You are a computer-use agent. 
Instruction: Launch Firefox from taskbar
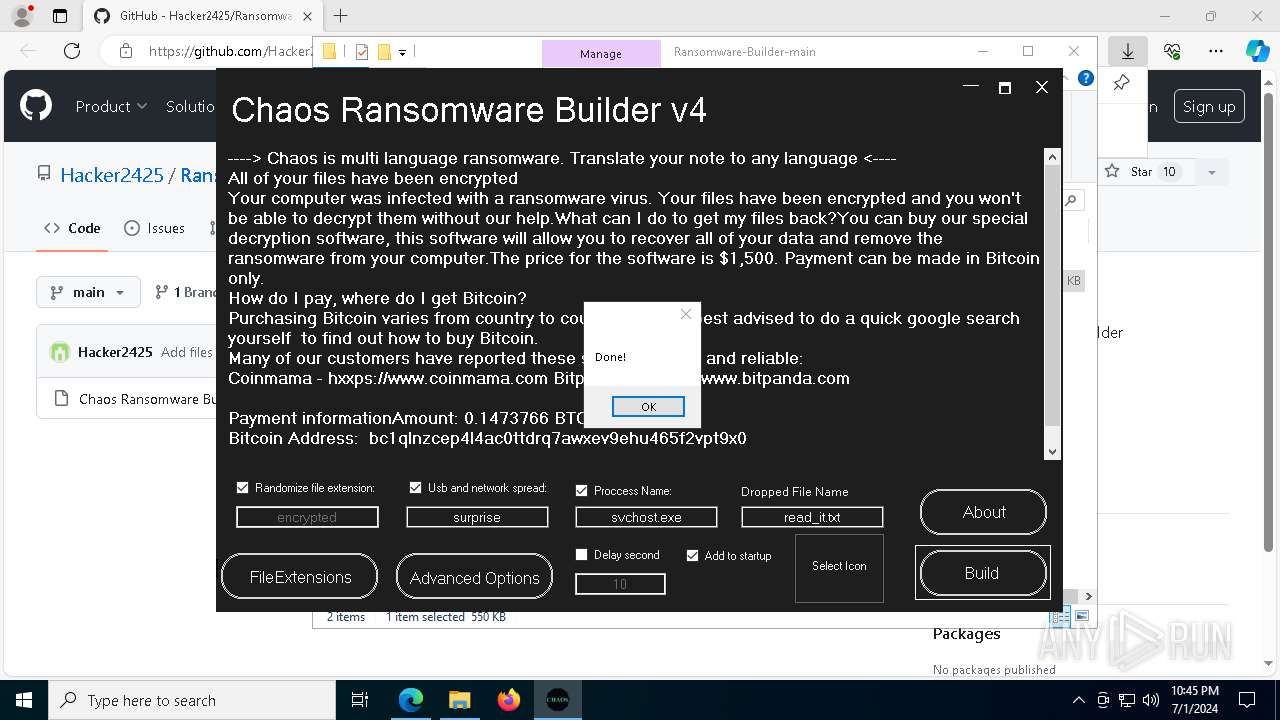point(508,700)
